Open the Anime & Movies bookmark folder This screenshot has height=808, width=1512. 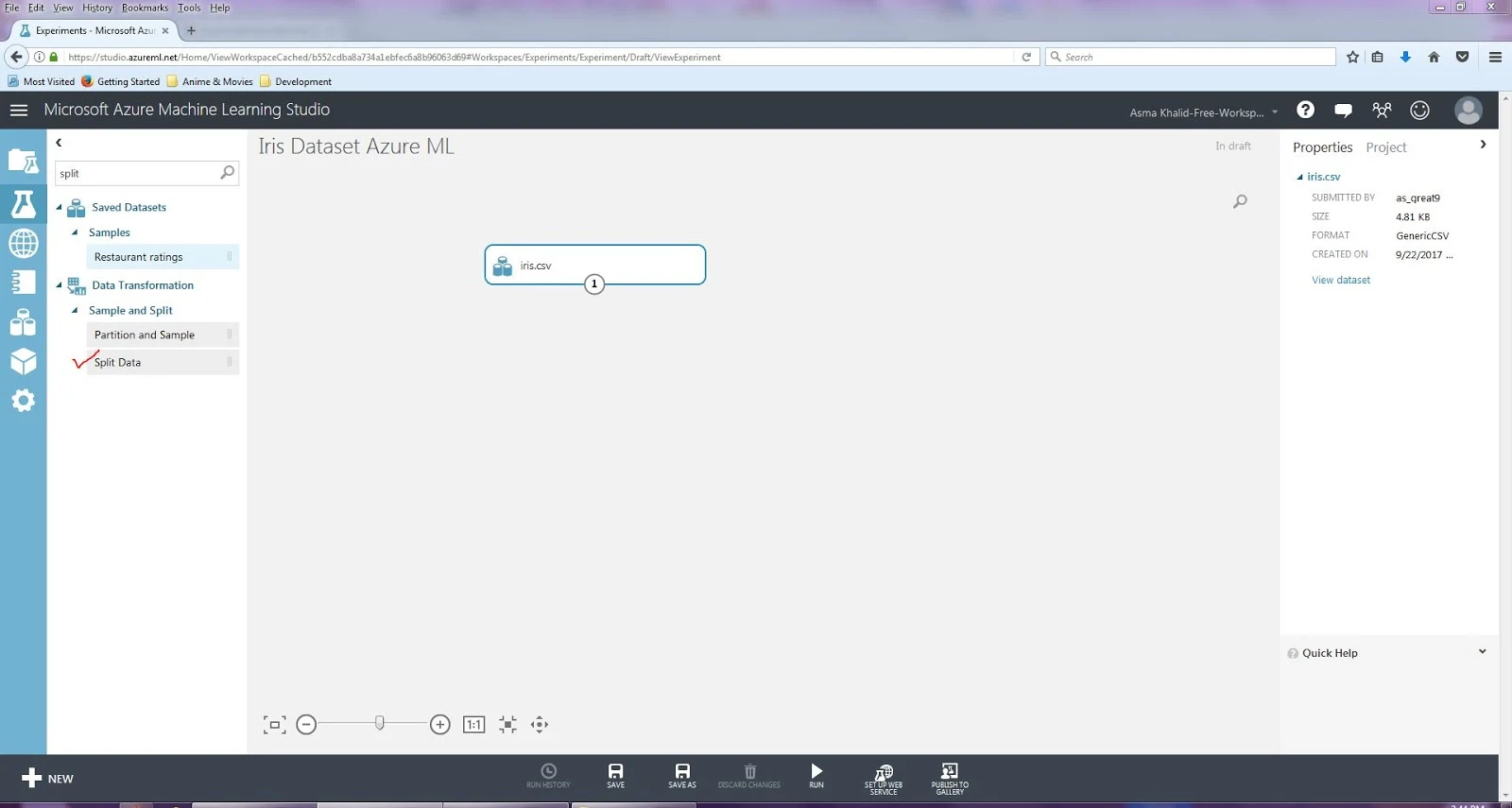click(x=210, y=81)
